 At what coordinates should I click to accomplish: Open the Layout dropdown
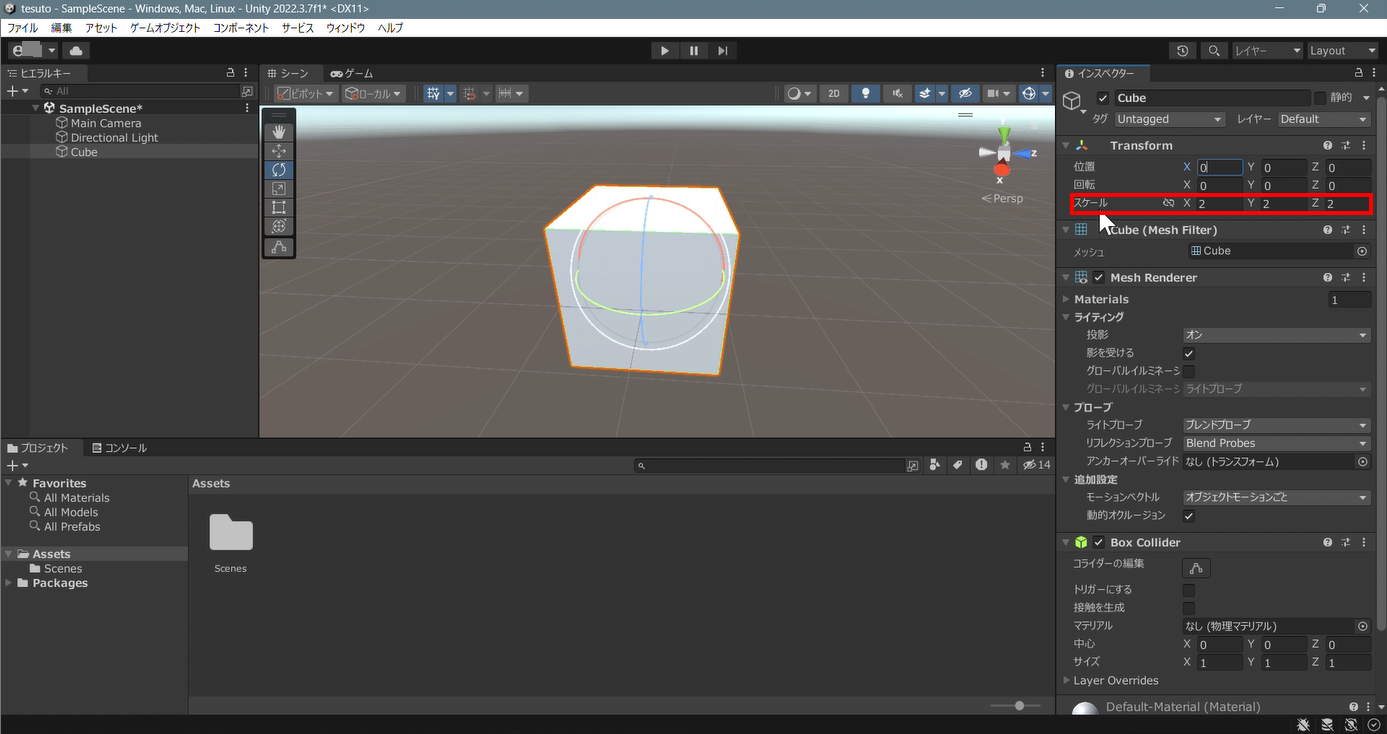(x=1343, y=50)
